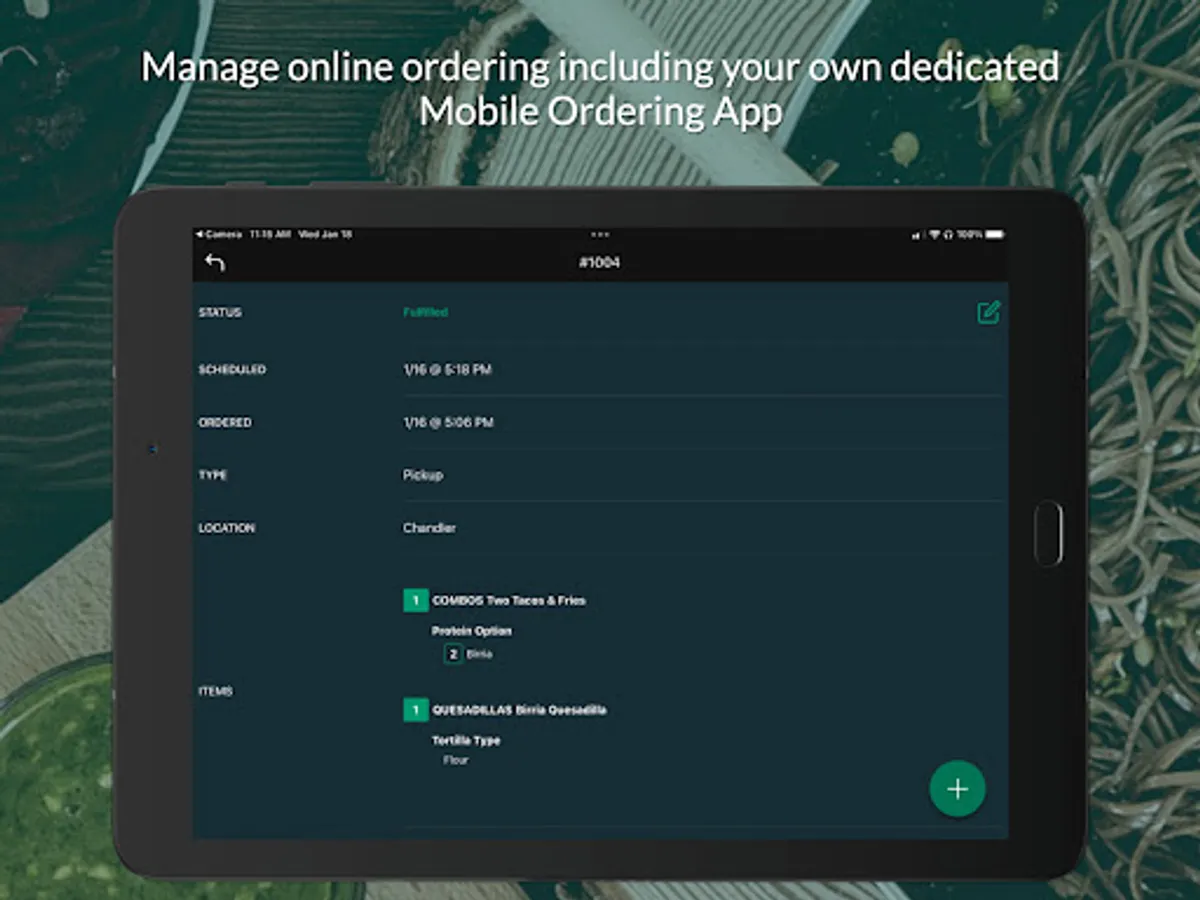The width and height of the screenshot is (1200, 900).
Task: Open the COMBOS Two Tacos & Fries item
Action: pyautogui.click(x=509, y=601)
